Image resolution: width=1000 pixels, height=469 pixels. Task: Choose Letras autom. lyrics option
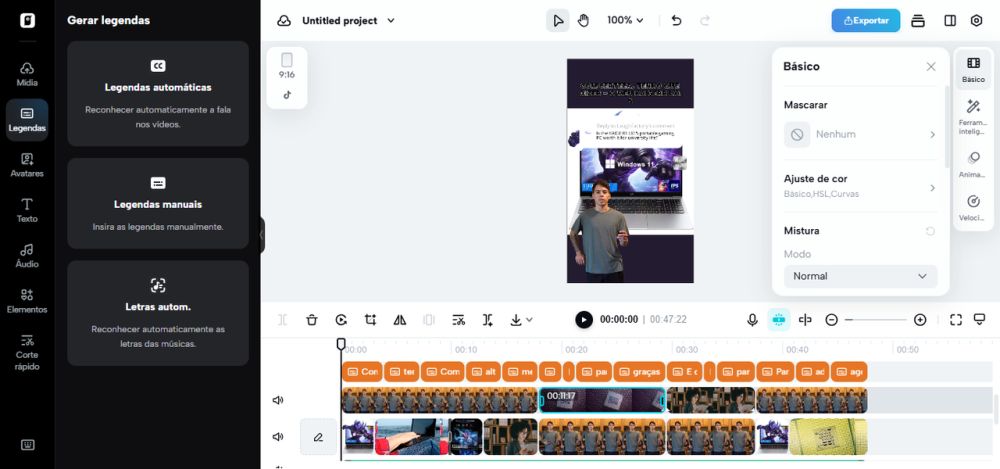click(158, 313)
